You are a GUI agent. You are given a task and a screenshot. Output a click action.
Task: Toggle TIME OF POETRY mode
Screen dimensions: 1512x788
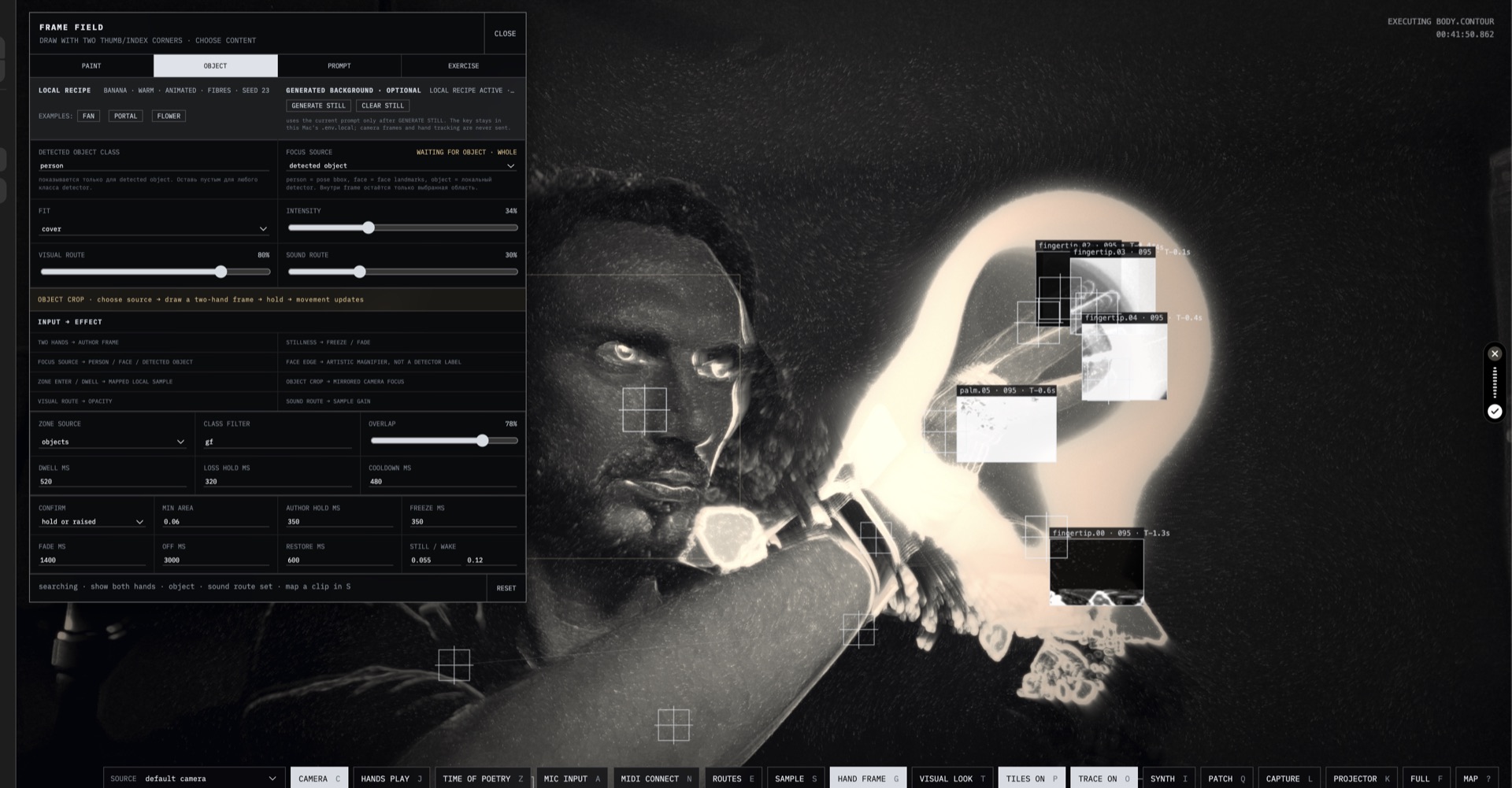click(483, 779)
